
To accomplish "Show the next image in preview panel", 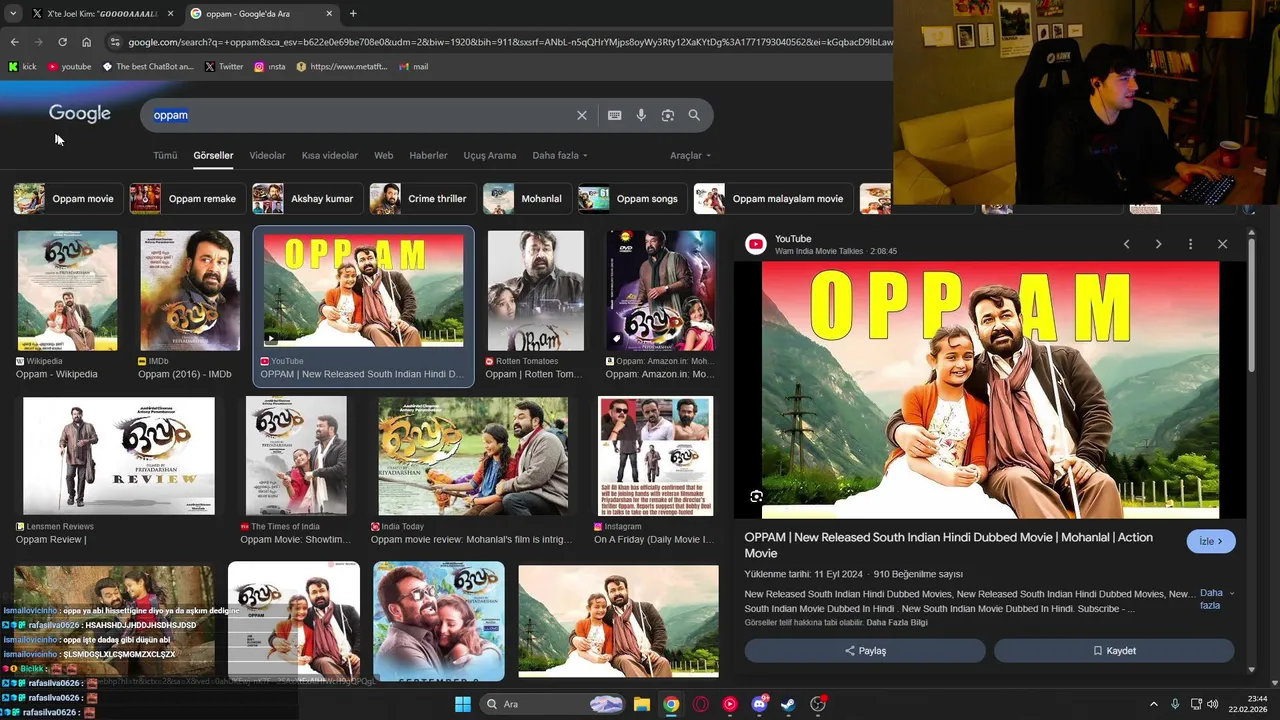I will (1158, 244).
